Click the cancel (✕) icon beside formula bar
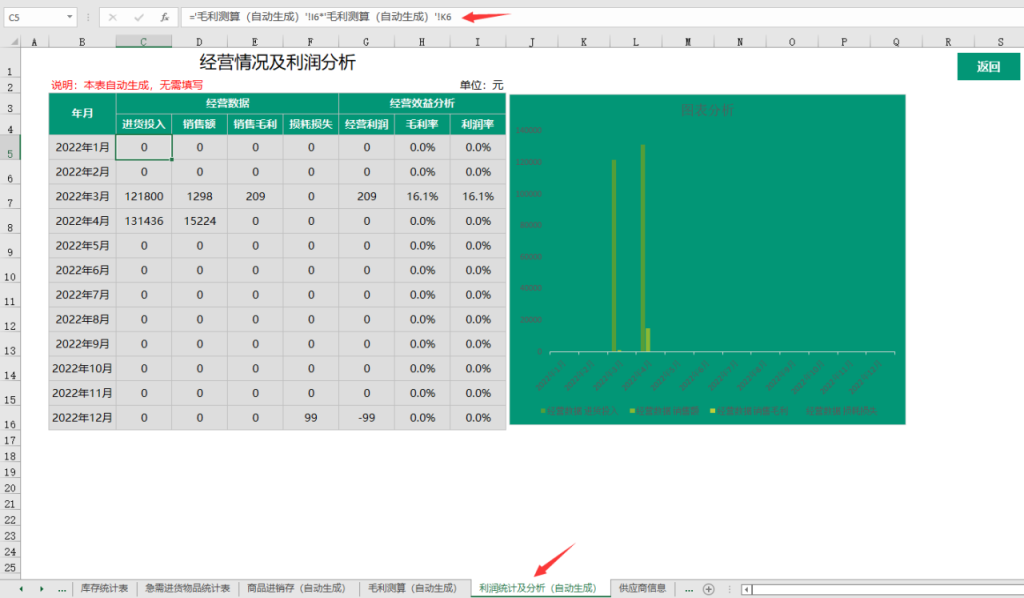The image size is (1024, 598). coord(112,16)
